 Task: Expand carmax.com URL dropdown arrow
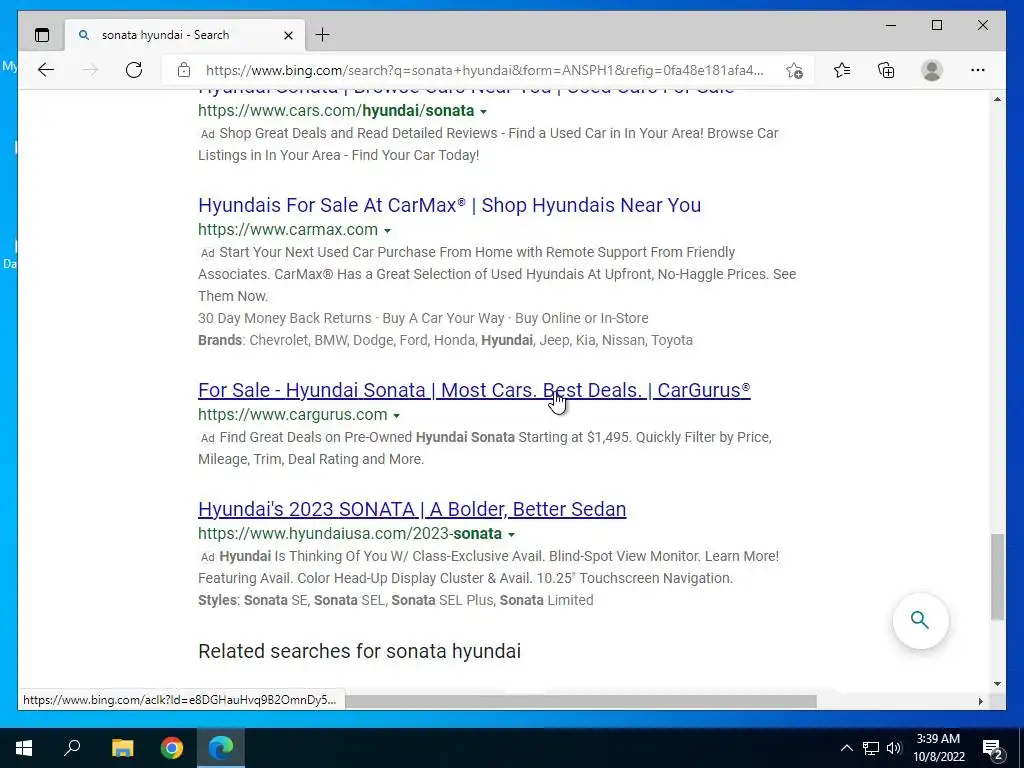click(x=387, y=231)
